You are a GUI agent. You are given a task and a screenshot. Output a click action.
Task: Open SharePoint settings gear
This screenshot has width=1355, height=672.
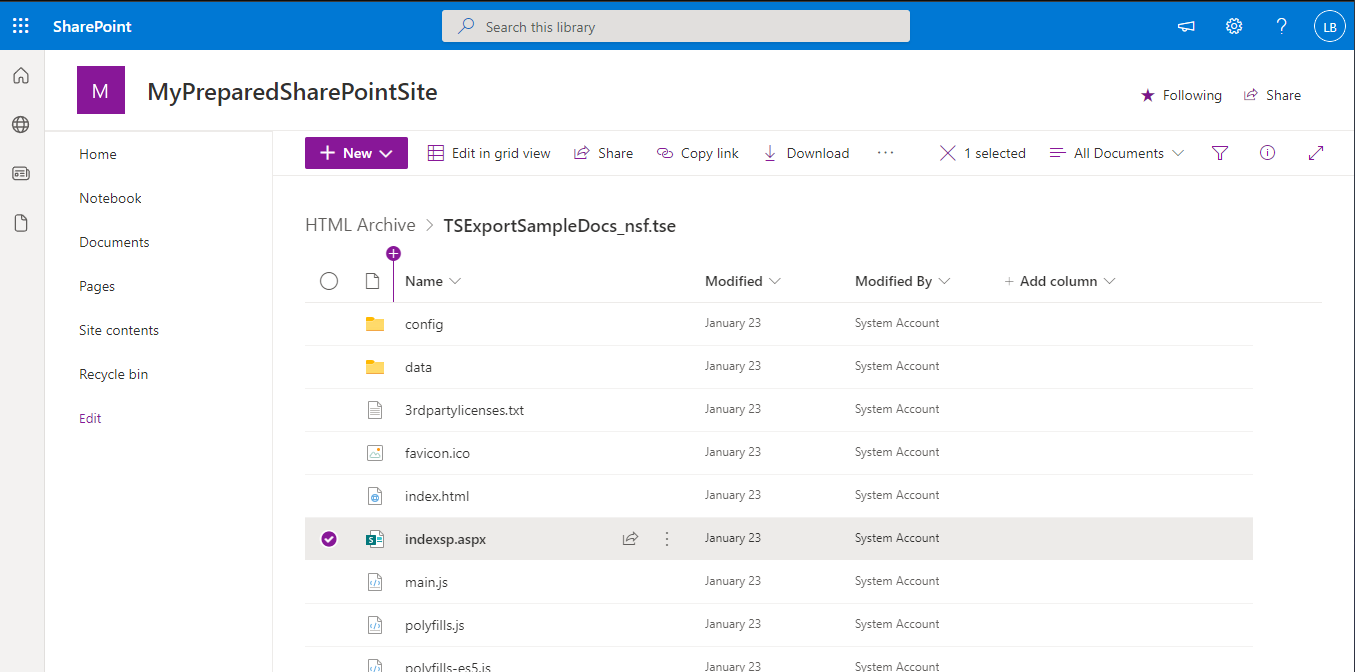(1233, 26)
